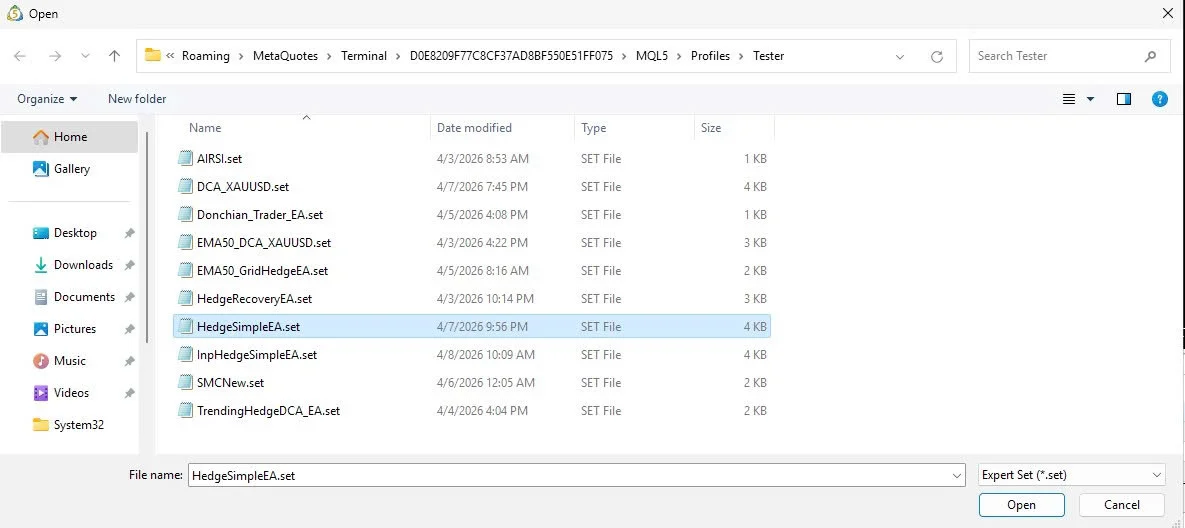Image resolution: width=1185 pixels, height=528 pixels.
Task: Click the search magnifier icon
Action: tap(1150, 56)
